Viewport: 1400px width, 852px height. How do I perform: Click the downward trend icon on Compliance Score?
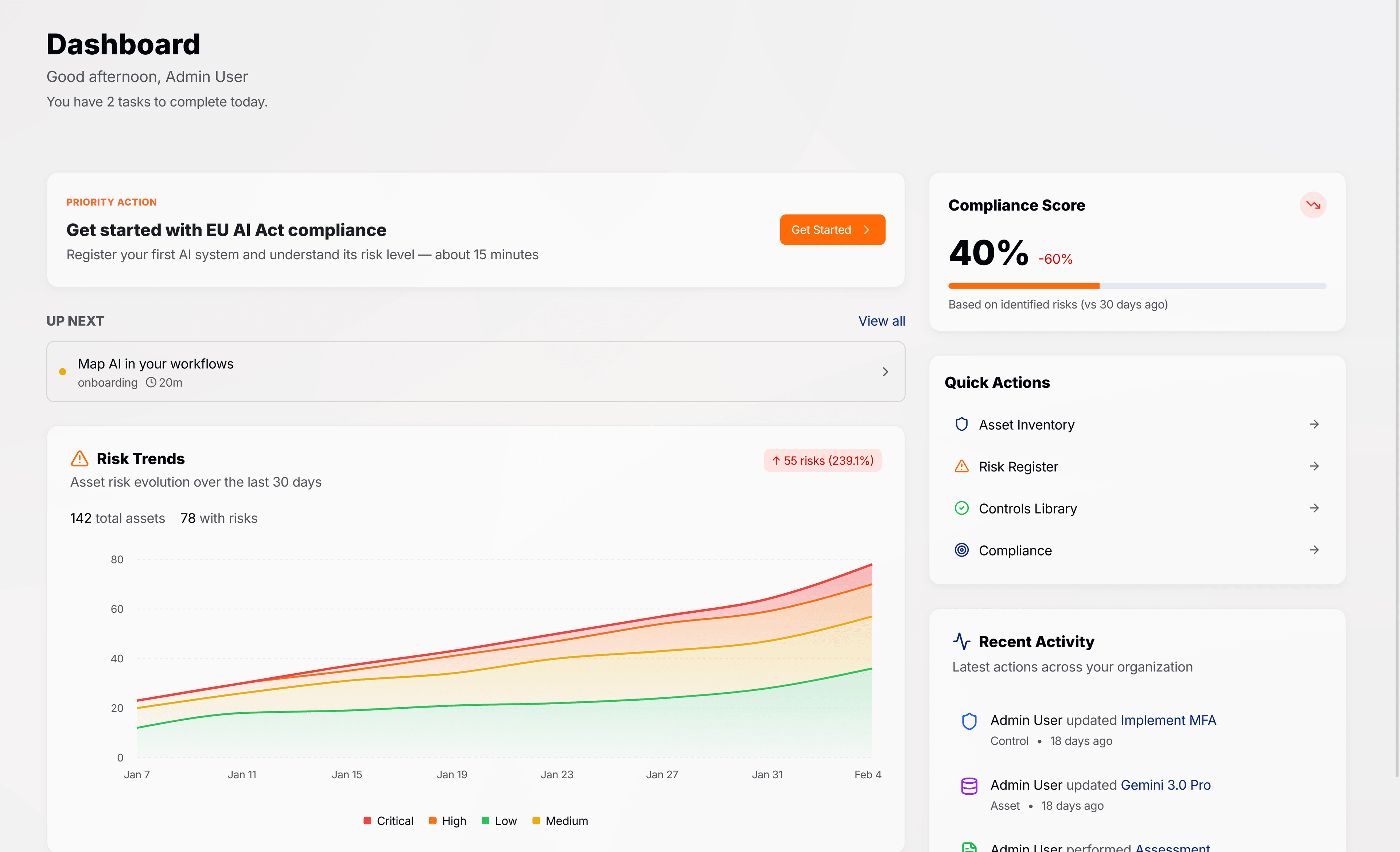coord(1313,205)
